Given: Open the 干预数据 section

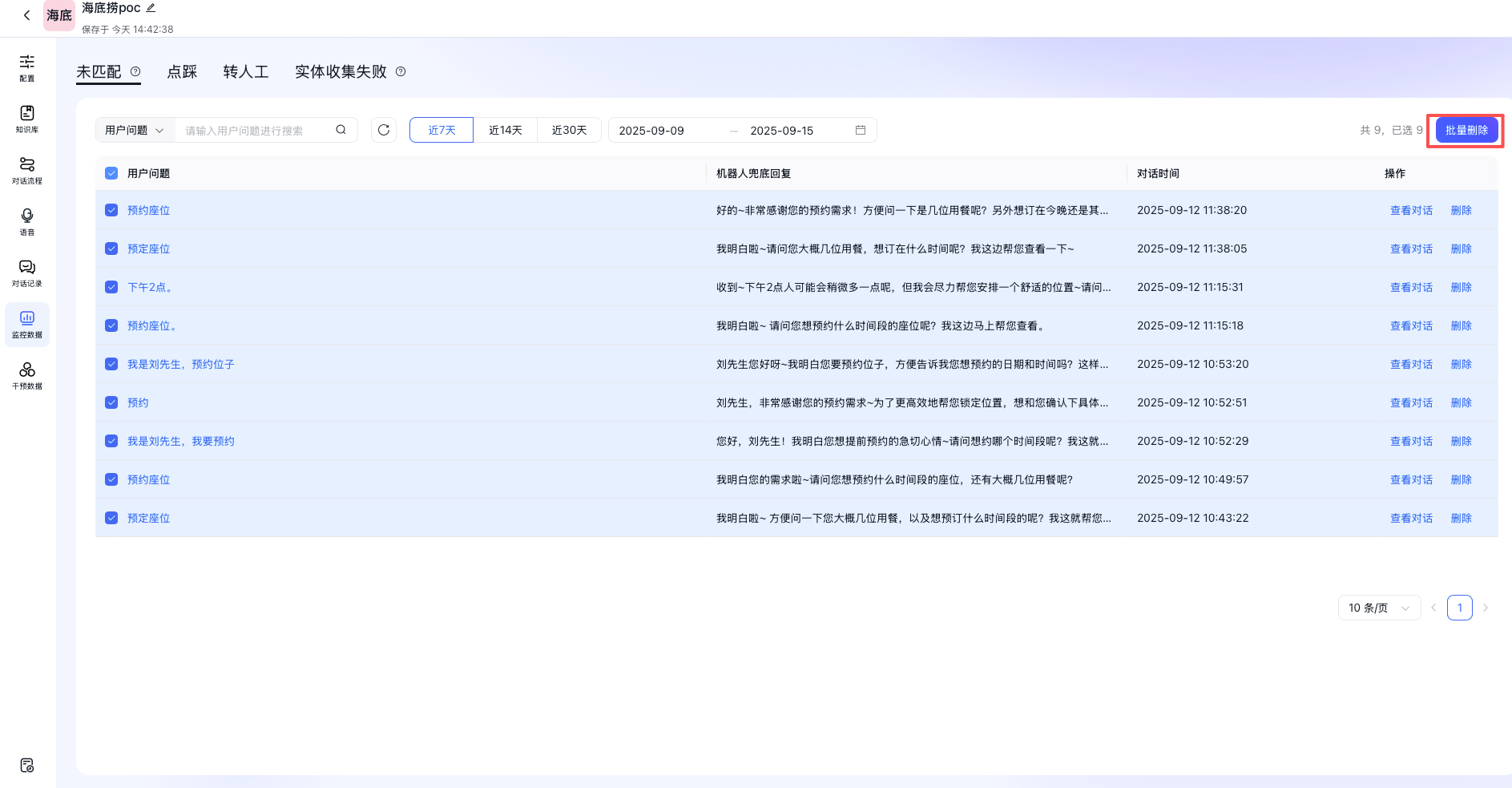Looking at the screenshot, I should coord(26,375).
